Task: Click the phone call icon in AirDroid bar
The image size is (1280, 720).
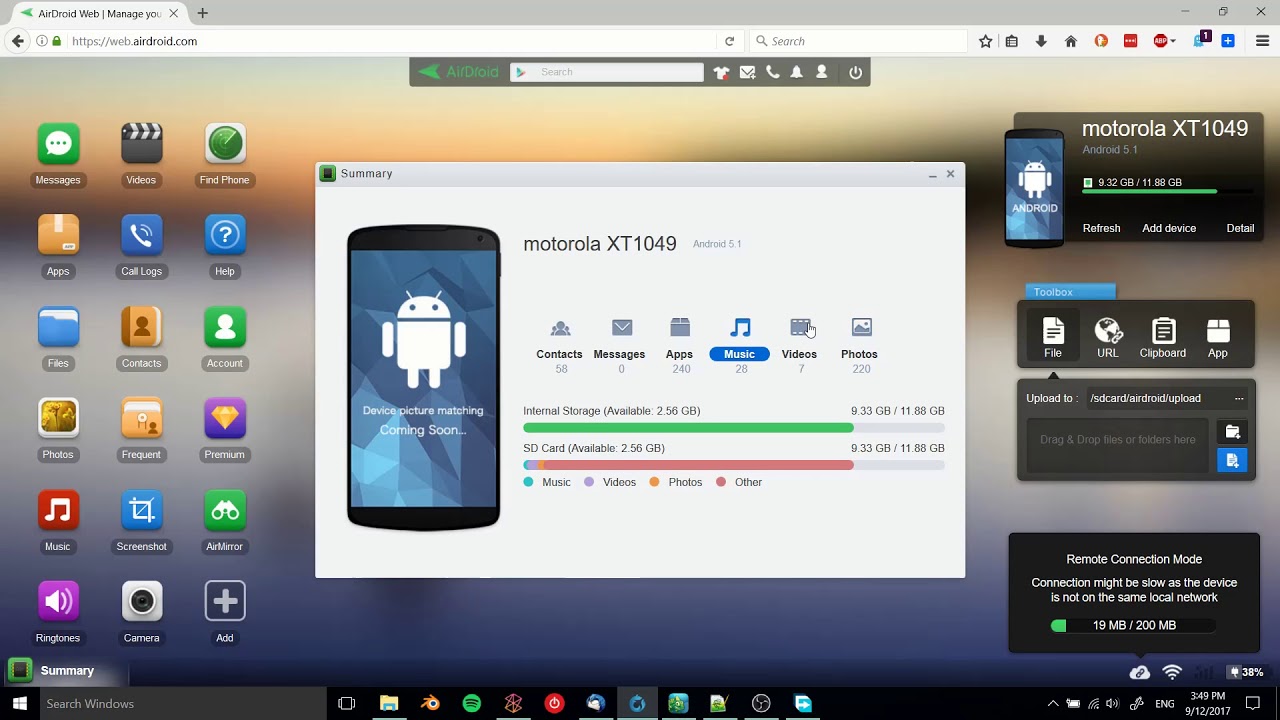Action: pos(772,72)
